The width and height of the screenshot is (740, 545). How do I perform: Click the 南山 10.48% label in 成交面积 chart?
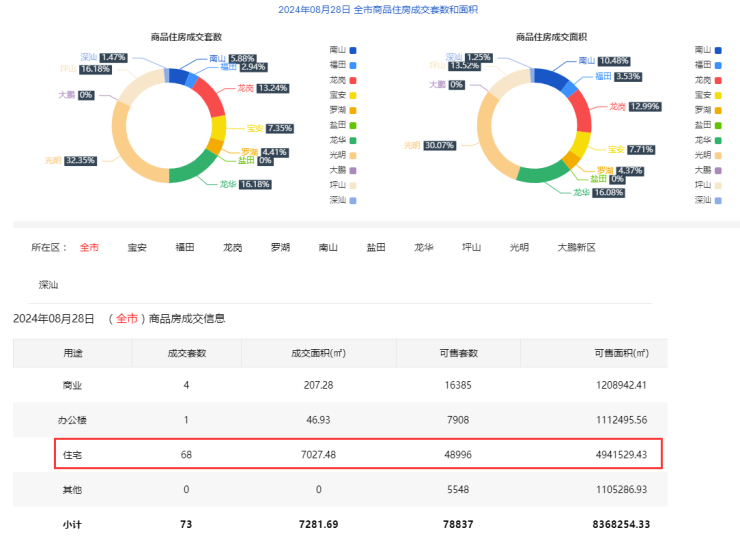coord(608,61)
